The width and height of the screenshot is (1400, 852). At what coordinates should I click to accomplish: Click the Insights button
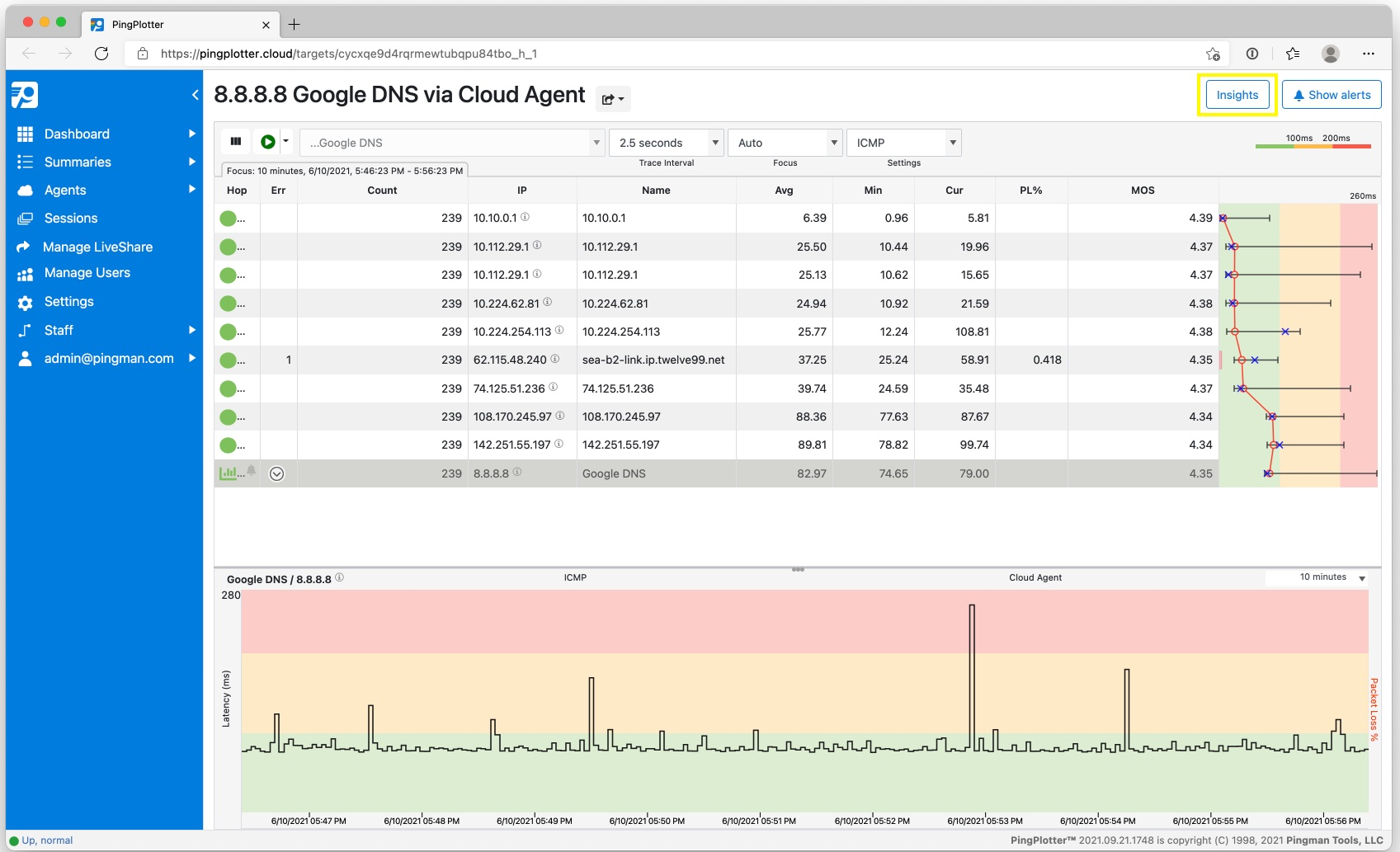pos(1237,95)
